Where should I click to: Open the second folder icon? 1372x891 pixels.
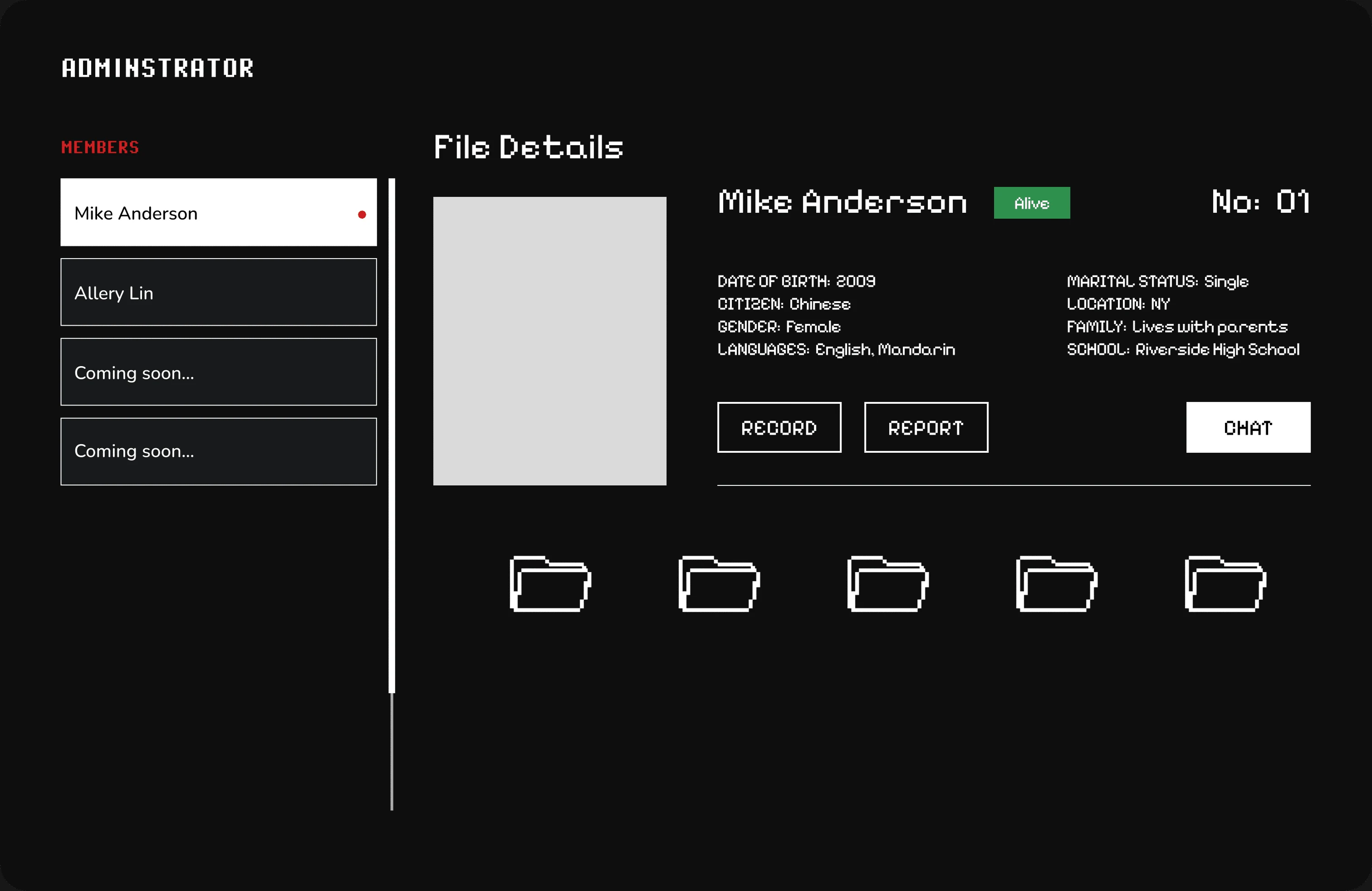tap(720, 583)
